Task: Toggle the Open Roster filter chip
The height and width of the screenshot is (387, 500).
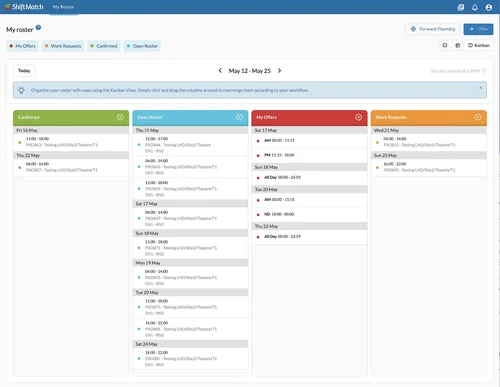Action: (142, 46)
